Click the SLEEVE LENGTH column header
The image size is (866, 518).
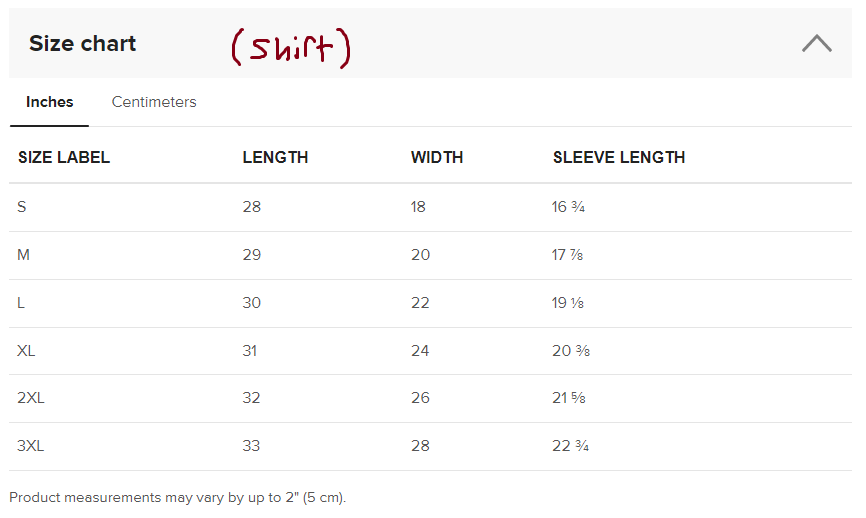point(619,157)
